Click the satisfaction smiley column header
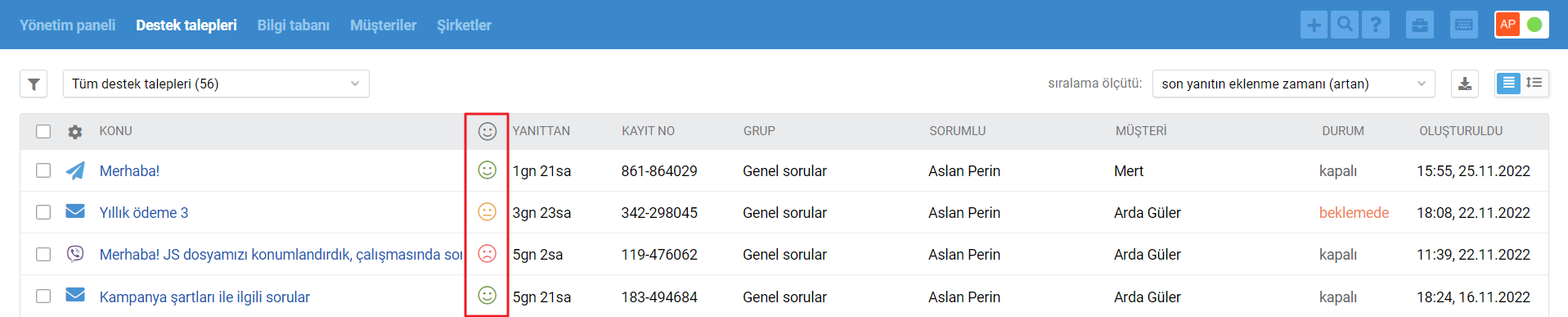Screen dimensions: 1568x317 pyautogui.click(x=487, y=131)
